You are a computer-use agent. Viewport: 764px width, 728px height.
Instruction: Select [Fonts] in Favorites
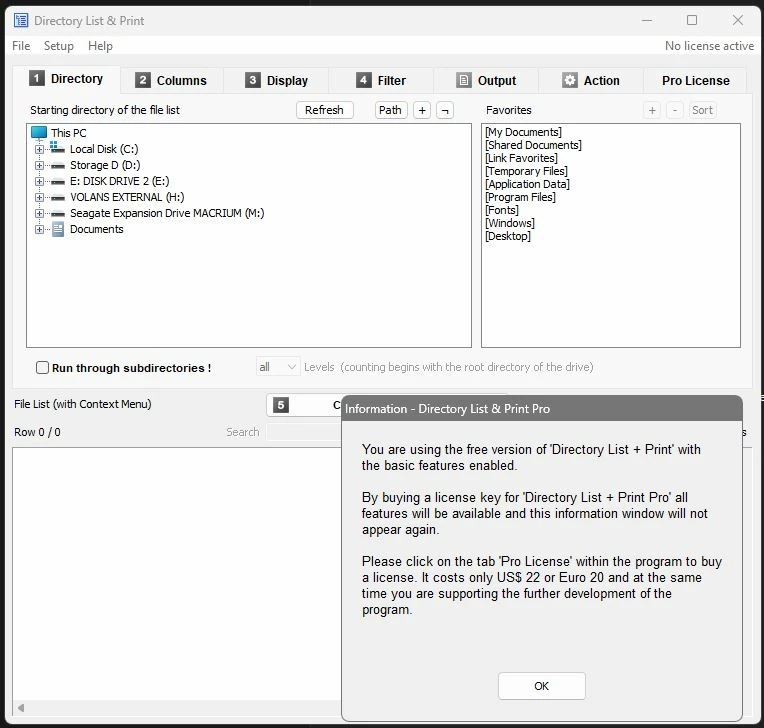coord(502,210)
